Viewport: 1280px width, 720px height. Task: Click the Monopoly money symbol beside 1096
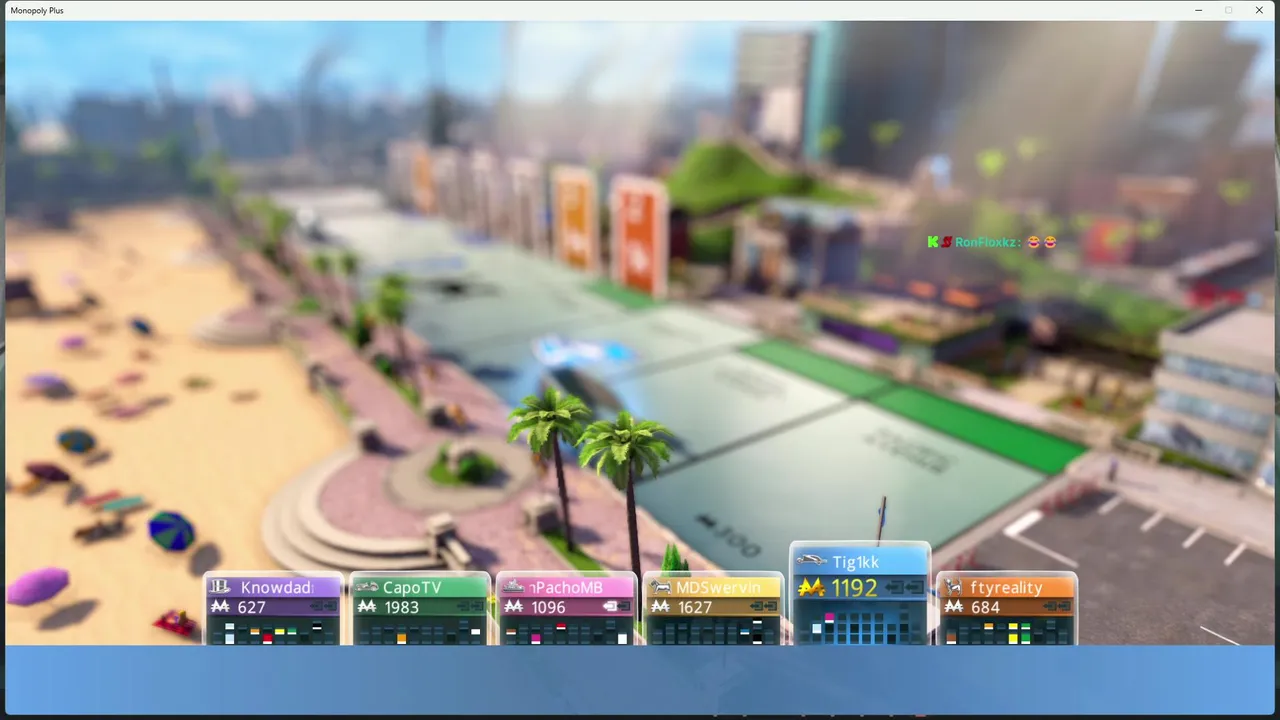(x=514, y=607)
